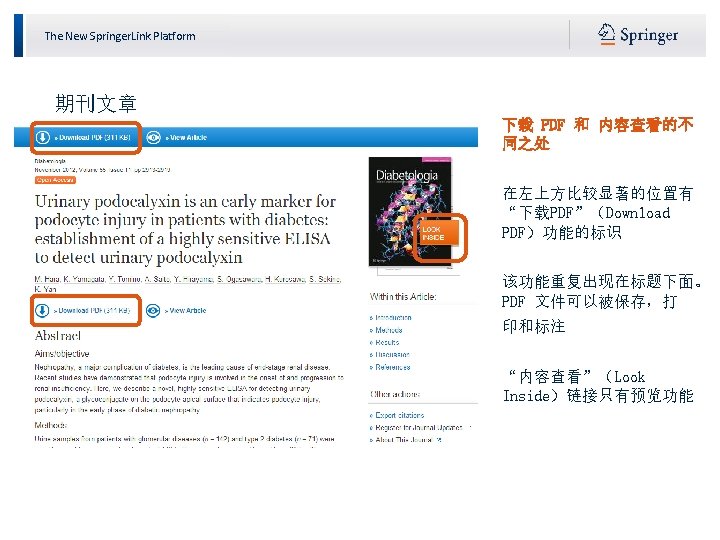The image size is (720, 540).
Task: Open View Article in the top blue bar
Action: tap(186, 137)
